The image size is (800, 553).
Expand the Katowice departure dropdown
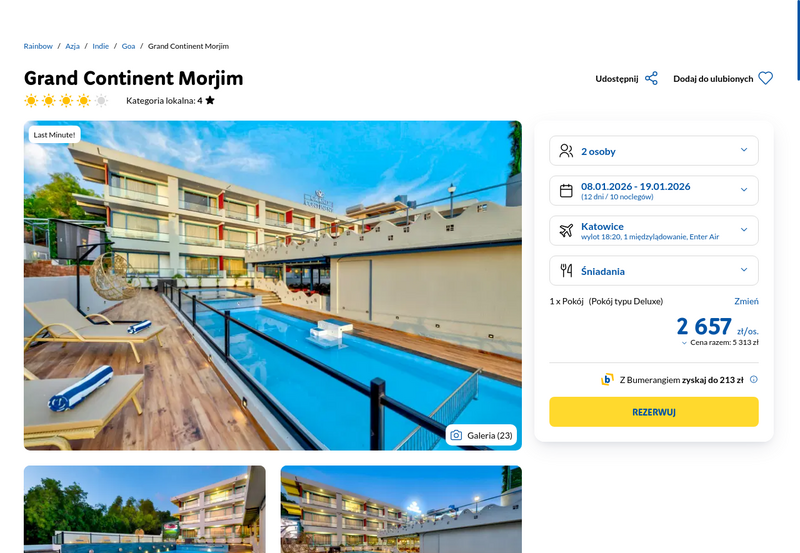pyautogui.click(x=654, y=231)
